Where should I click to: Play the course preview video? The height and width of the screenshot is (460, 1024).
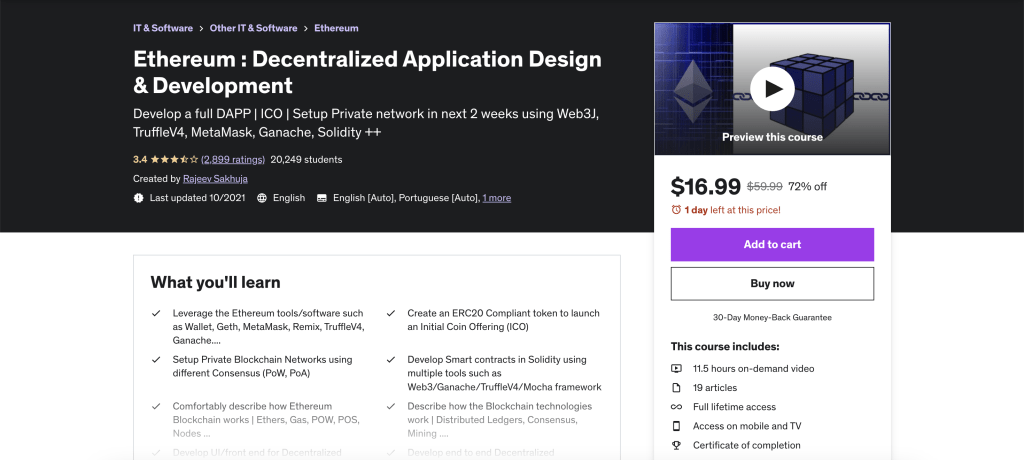pyautogui.click(x=772, y=88)
